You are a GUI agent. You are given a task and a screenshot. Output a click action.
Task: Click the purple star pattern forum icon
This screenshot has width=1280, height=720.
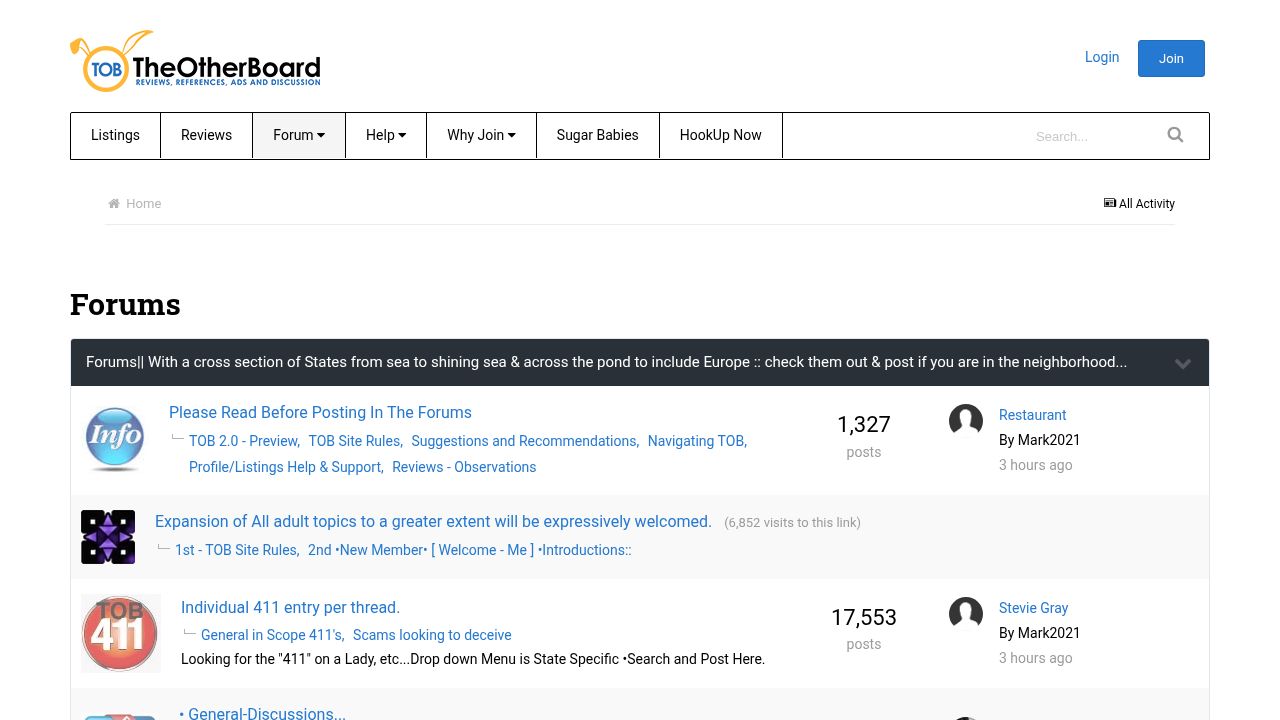point(108,537)
